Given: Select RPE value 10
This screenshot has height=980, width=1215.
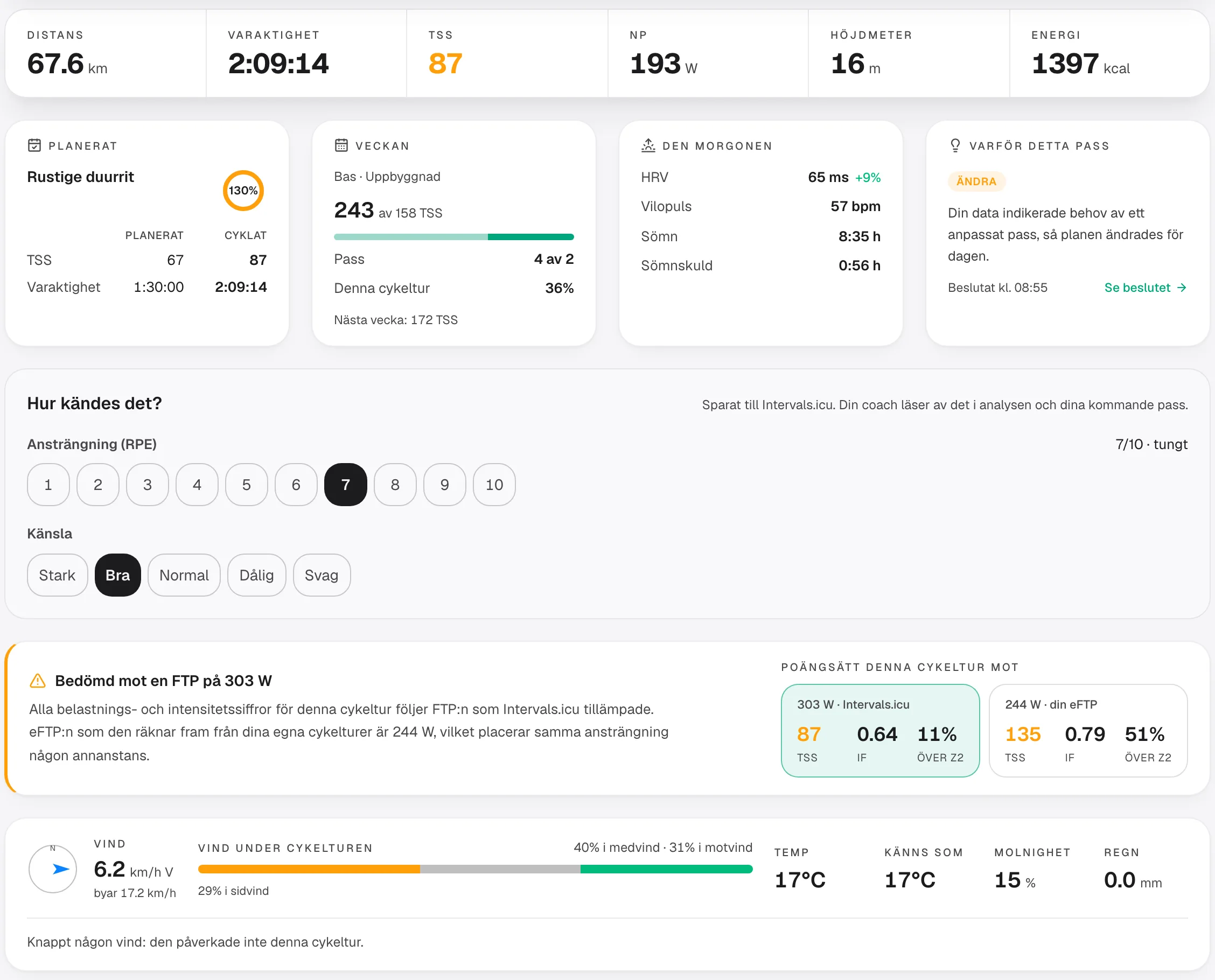Looking at the screenshot, I should tap(494, 485).
